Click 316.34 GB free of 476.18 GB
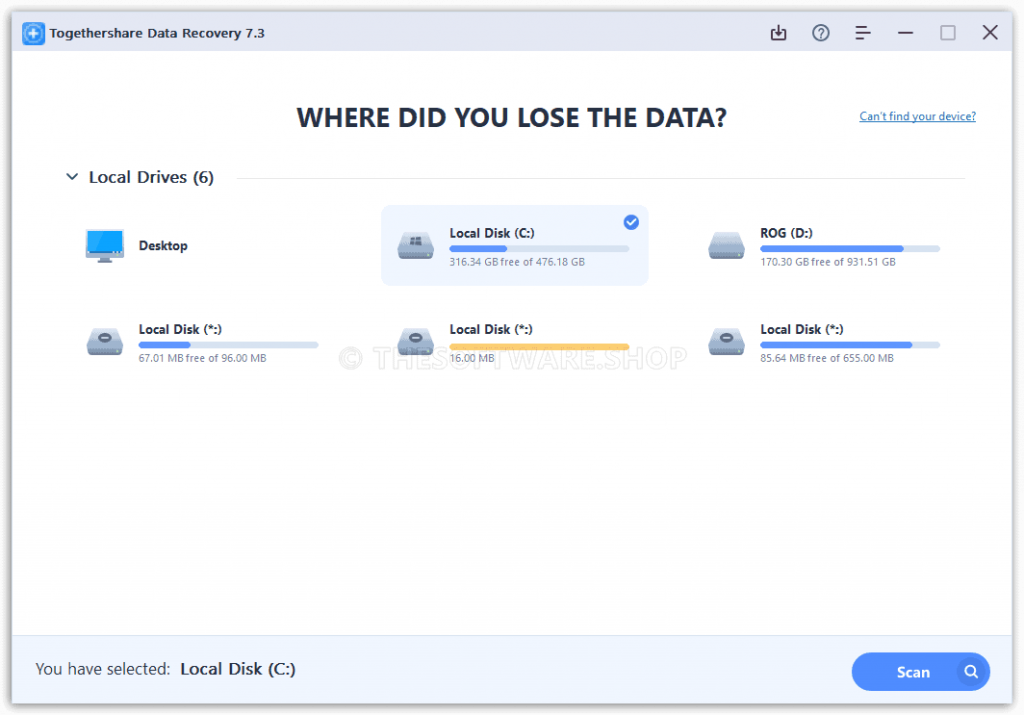This screenshot has width=1024, height=715. 517,262
